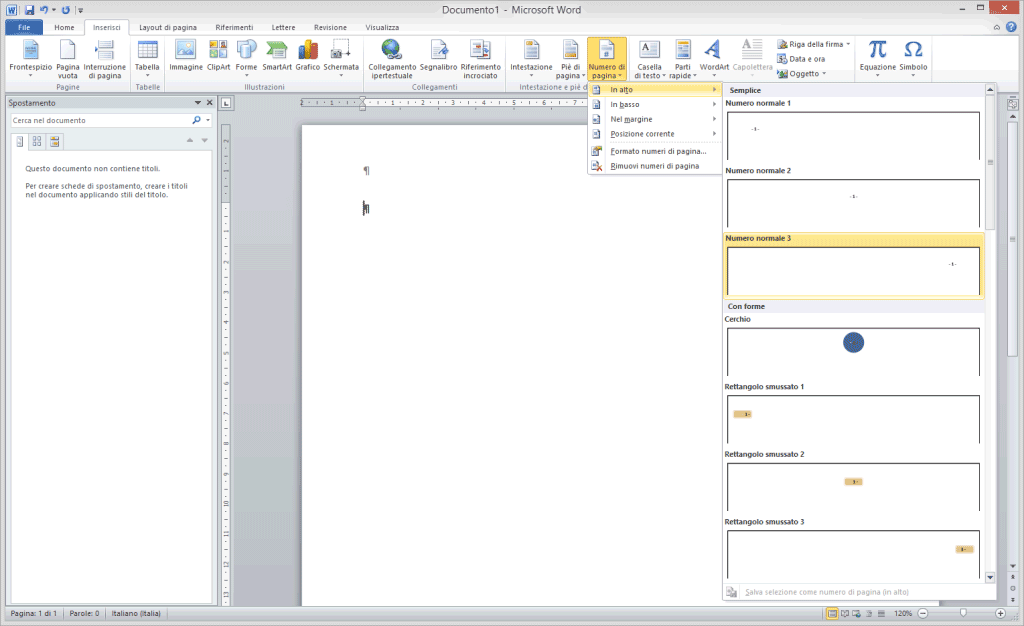1024x626 pixels.
Task: Switch to the Riferimenti tab
Action: [x=234, y=27]
